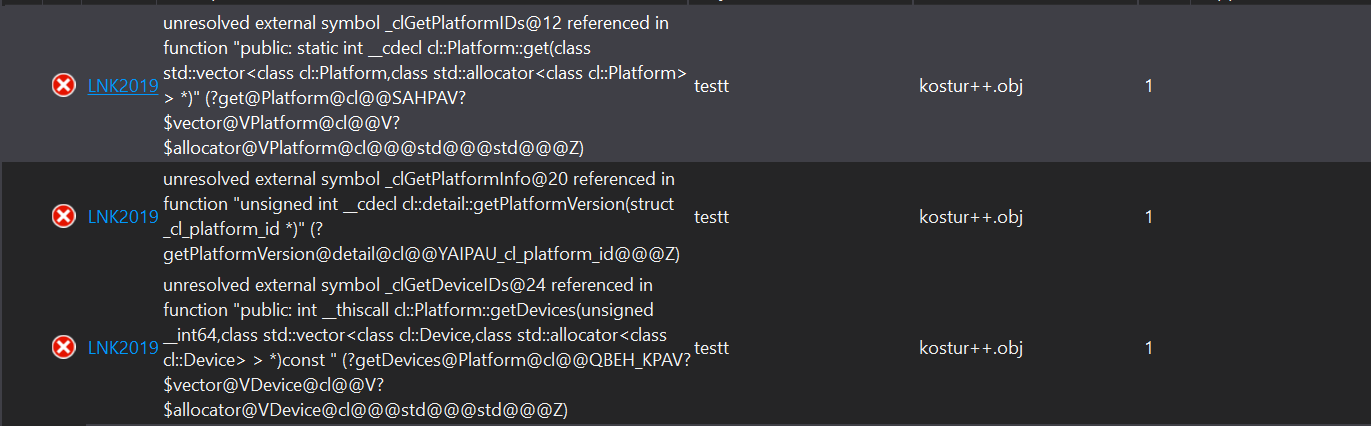Click kostur++.obj file in clGetDeviceIDs row
Viewport: 1371px width, 426px height.
[970, 347]
